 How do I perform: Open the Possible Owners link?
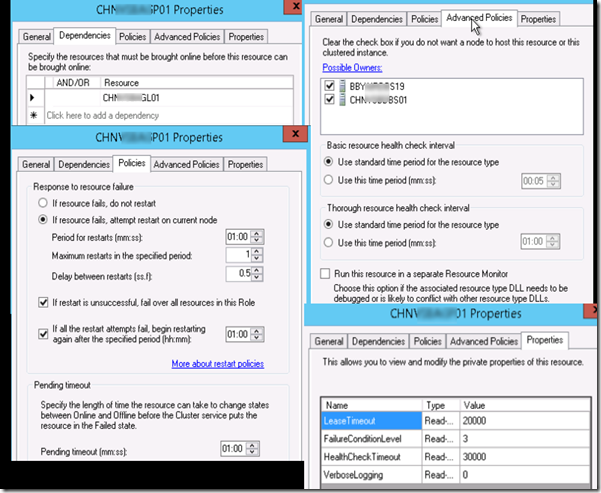pyautogui.click(x=352, y=67)
